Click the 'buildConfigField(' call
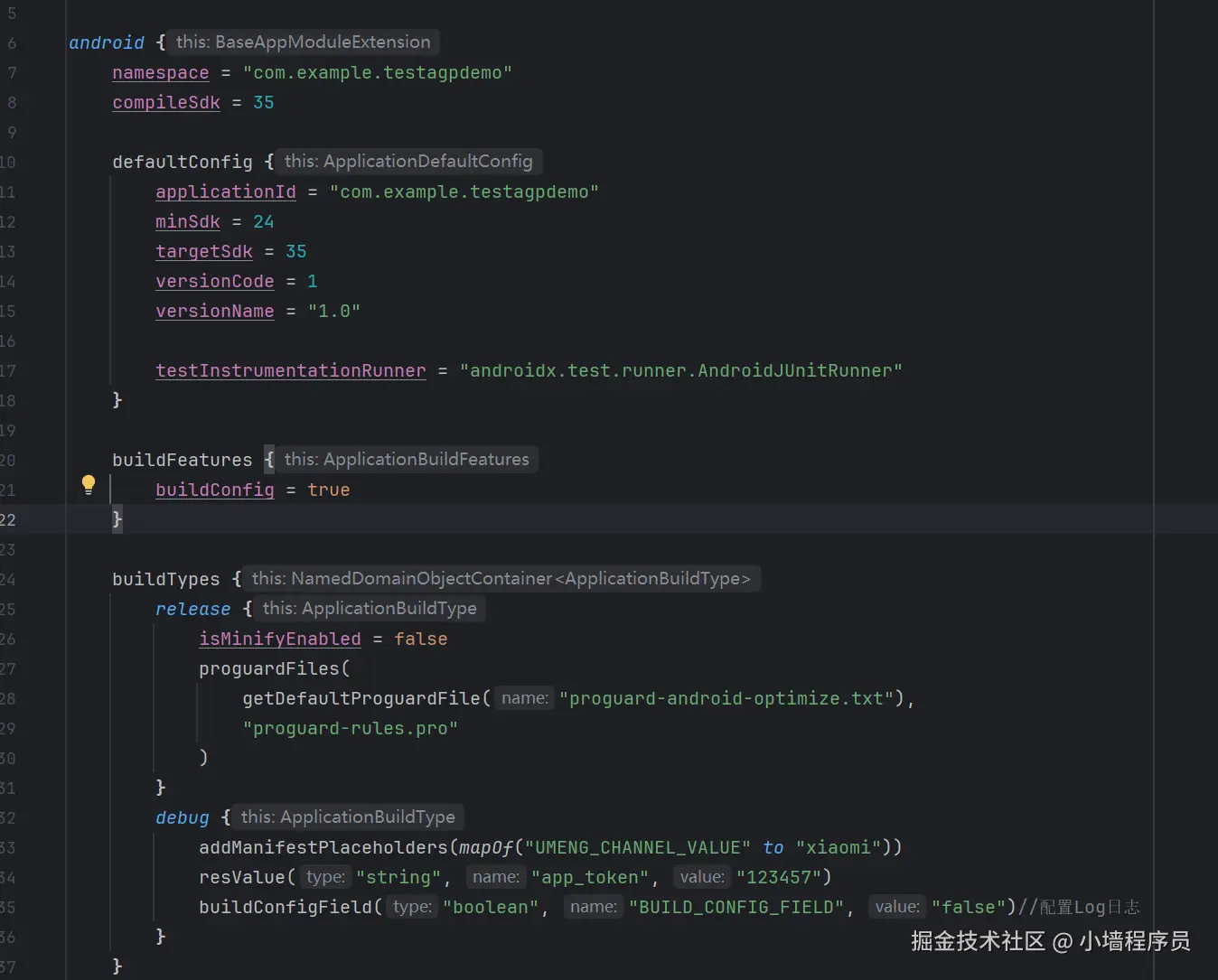Viewport: 1218px width, 980px height. (x=291, y=907)
